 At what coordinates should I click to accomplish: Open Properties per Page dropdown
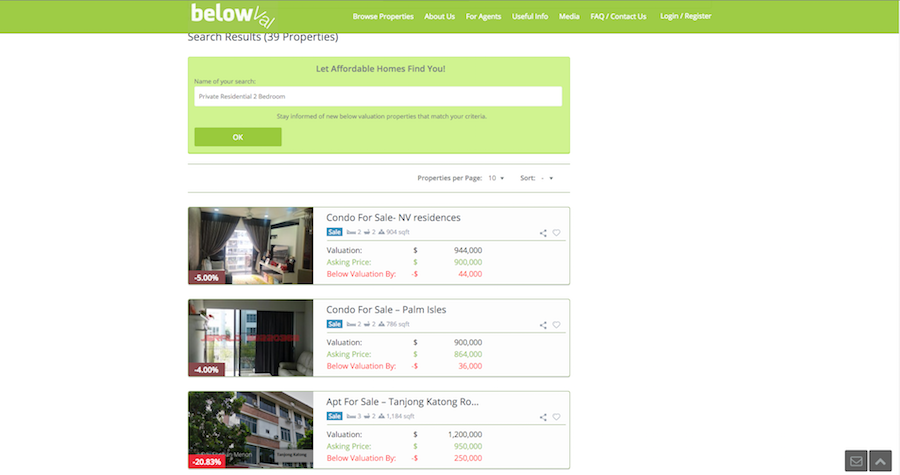(x=496, y=178)
